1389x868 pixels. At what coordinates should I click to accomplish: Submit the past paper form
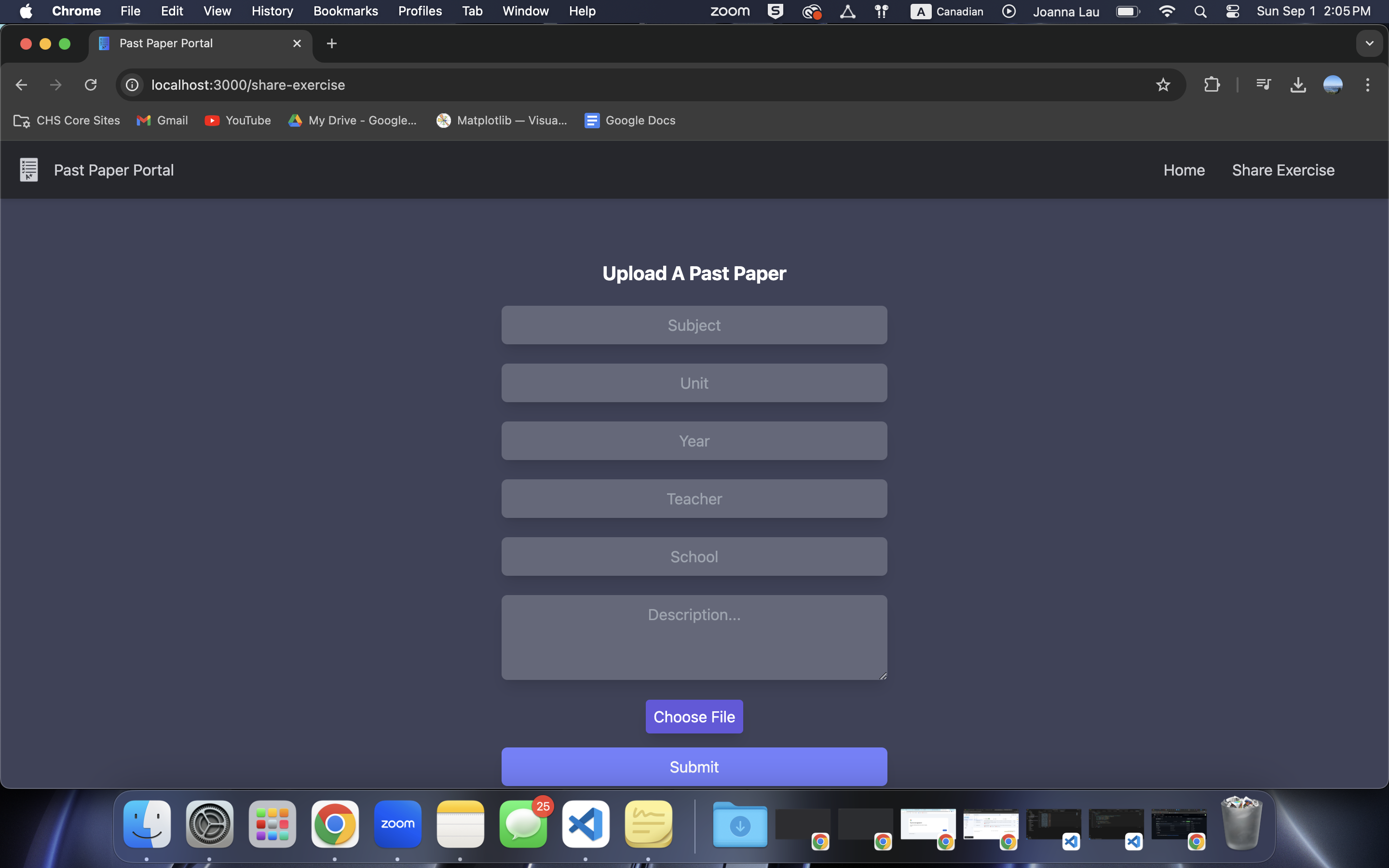click(694, 766)
